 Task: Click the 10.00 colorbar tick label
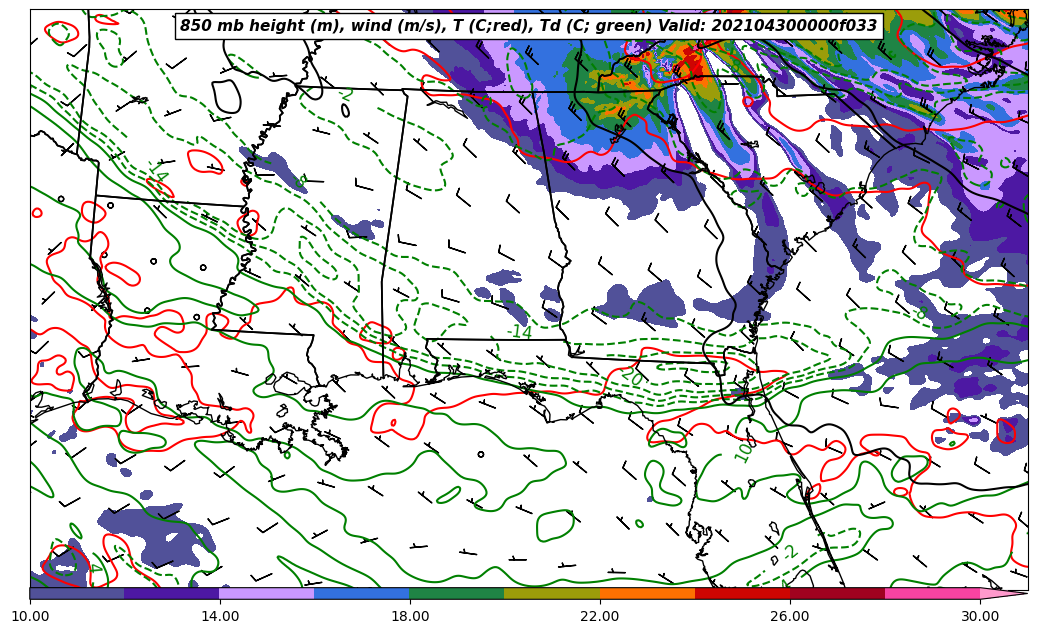pos(30,616)
